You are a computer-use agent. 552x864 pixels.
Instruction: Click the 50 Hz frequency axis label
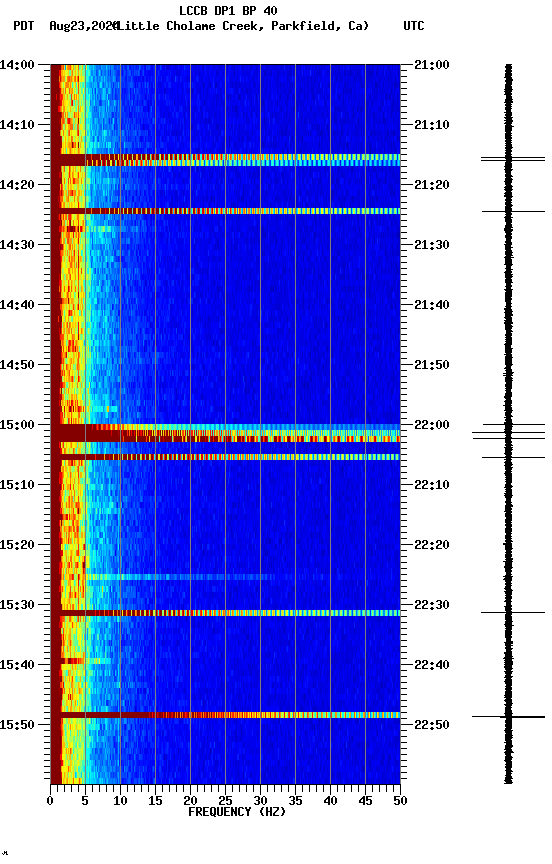[400, 801]
